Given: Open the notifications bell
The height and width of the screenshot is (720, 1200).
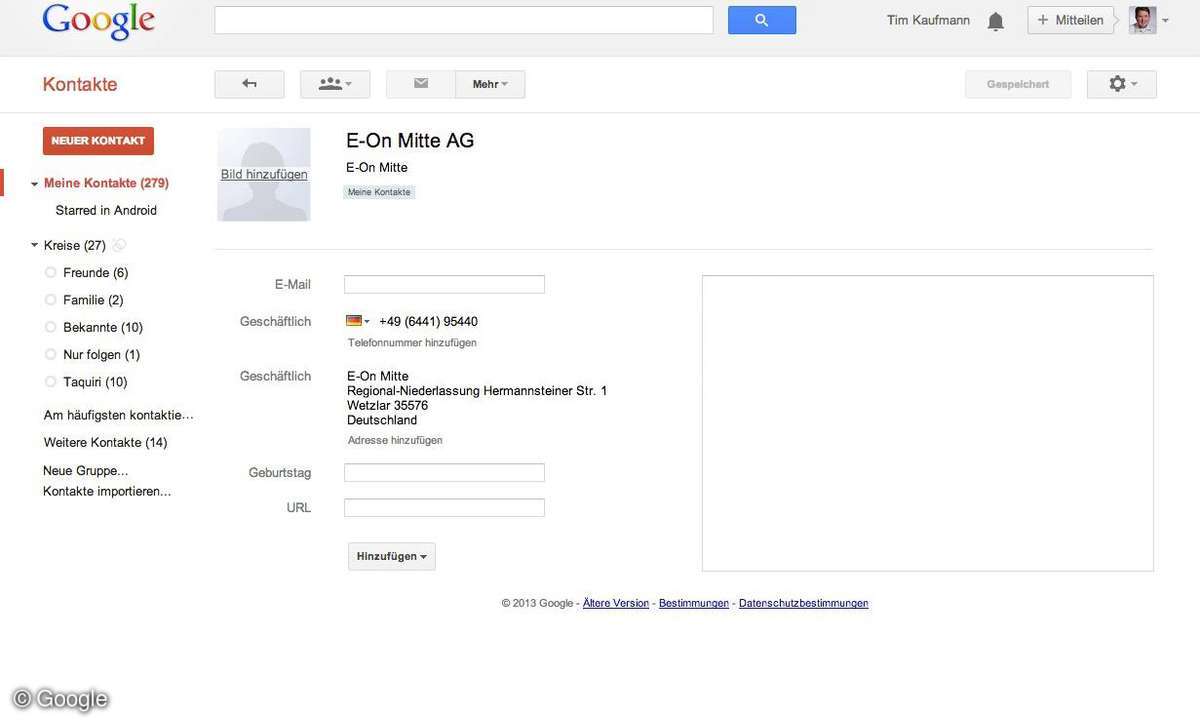Looking at the screenshot, I should pos(995,21).
